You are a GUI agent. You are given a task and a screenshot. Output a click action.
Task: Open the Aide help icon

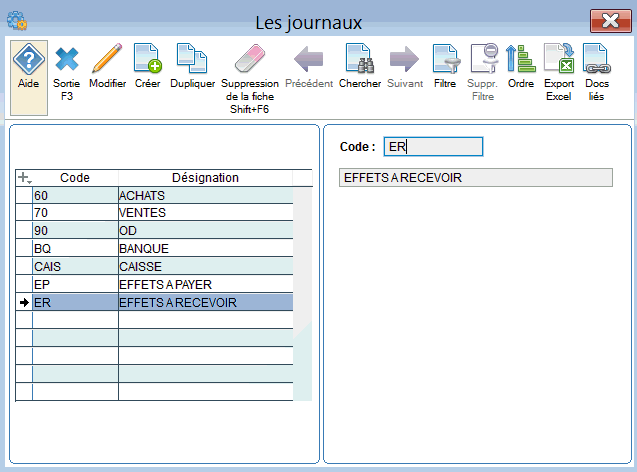click(29, 78)
